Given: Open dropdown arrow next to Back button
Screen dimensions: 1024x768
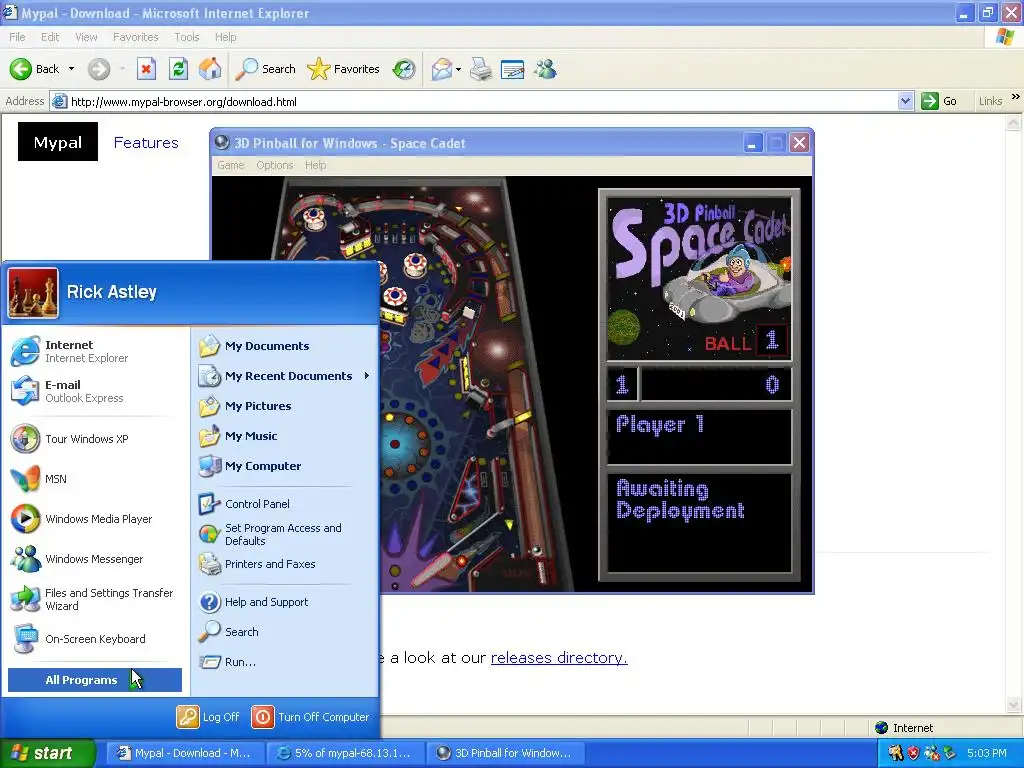Looking at the screenshot, I should click(x=71, y=69).
